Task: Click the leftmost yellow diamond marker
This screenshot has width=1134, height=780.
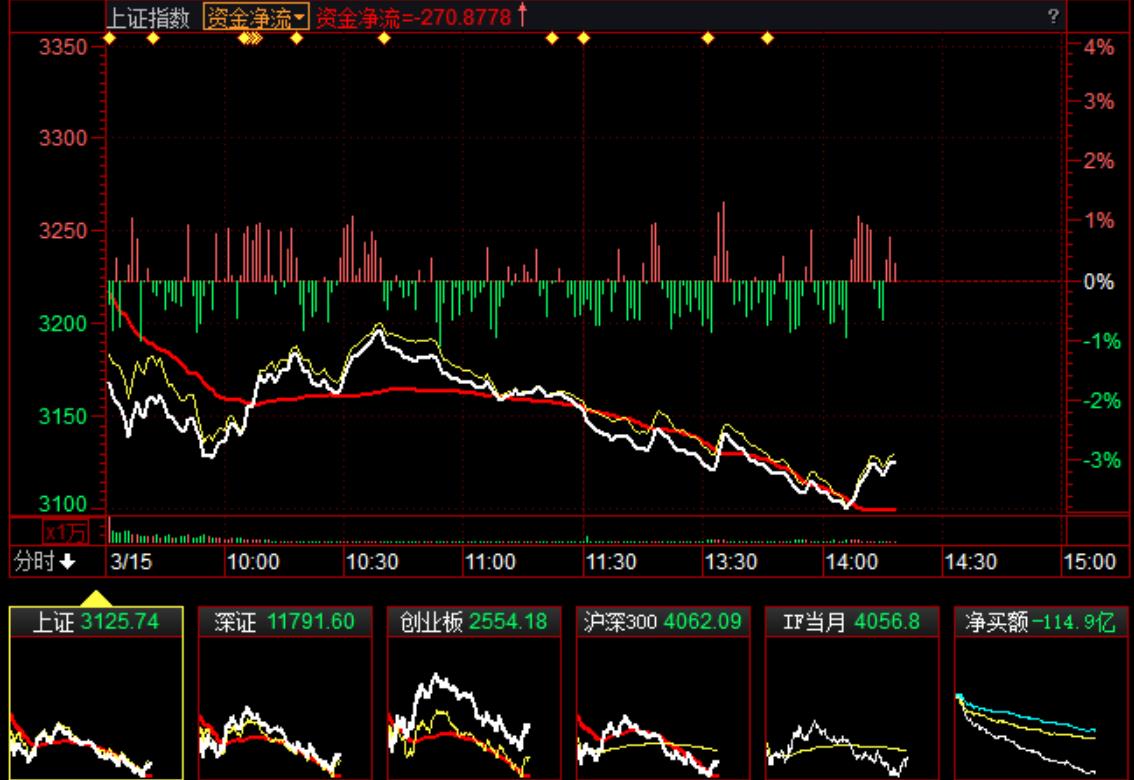Action: click(110, 37)
